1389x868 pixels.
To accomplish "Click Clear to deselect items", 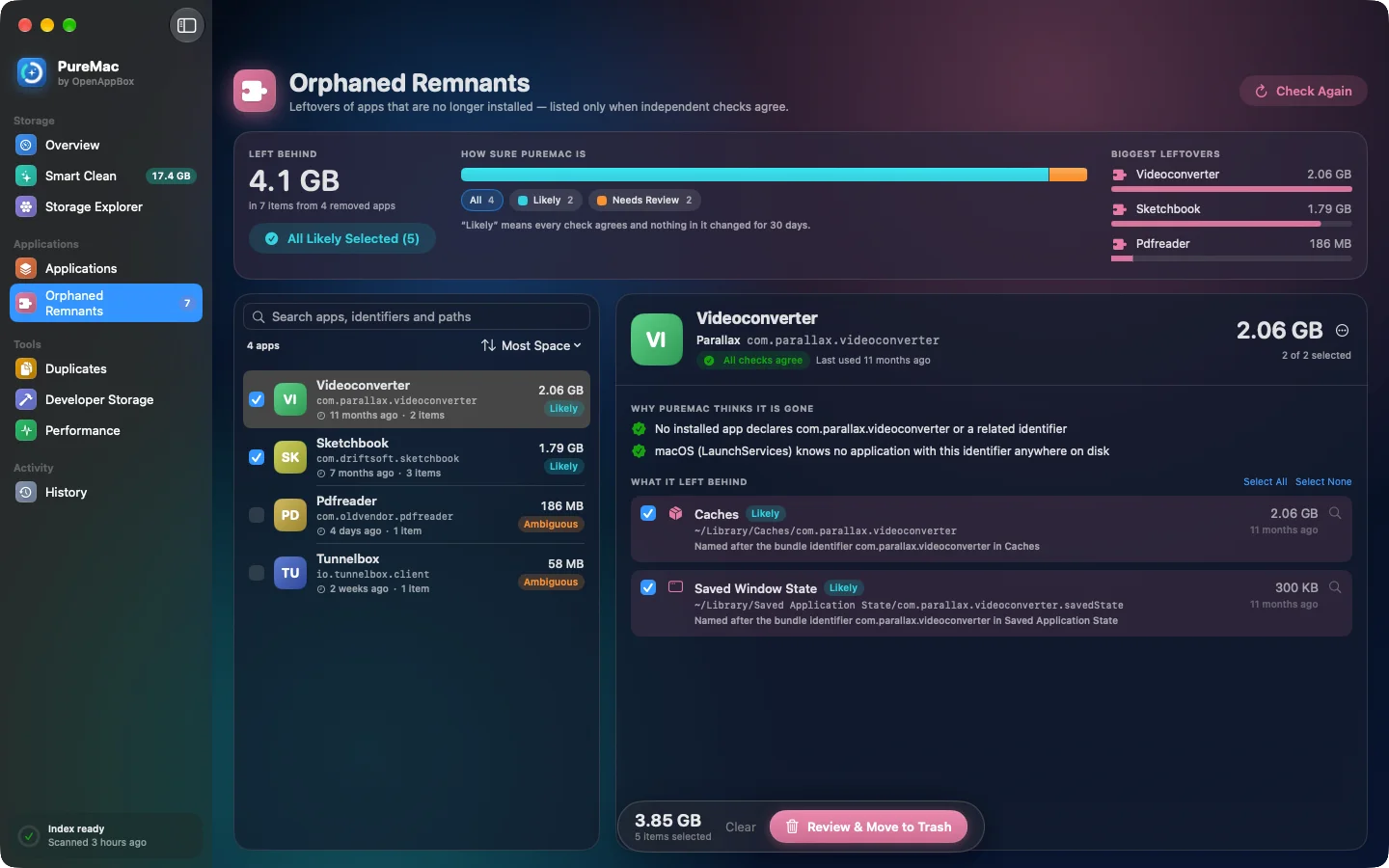I will (741, 827).
